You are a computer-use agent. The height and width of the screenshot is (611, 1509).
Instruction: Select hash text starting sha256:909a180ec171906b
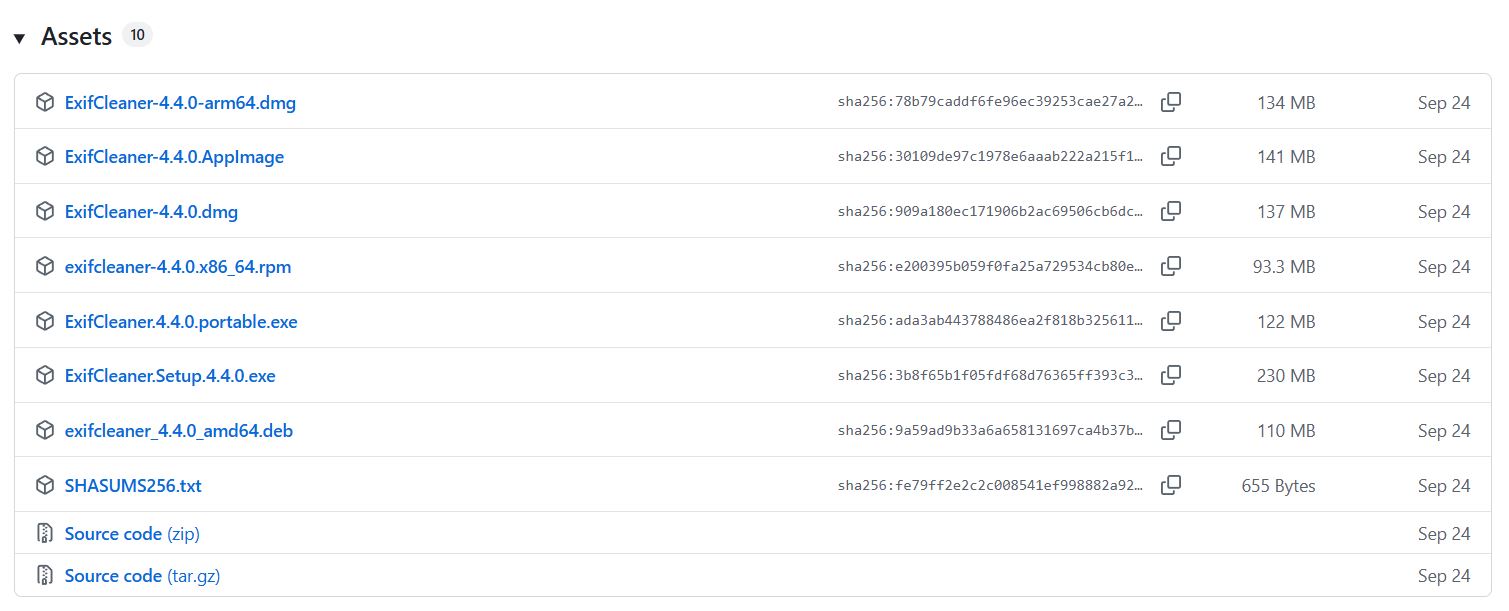tap(990, 212)
